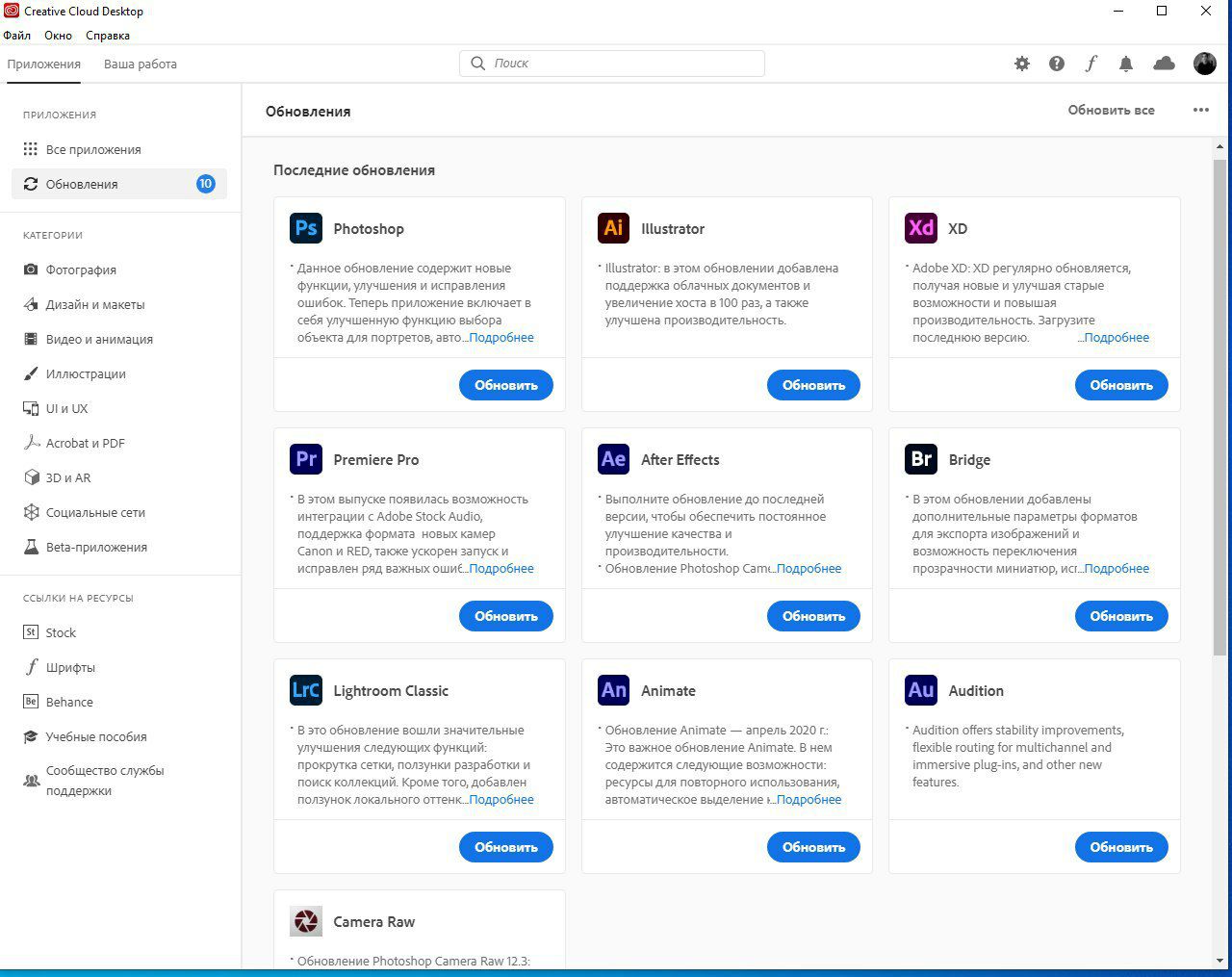Viewport: 1232px width, 977px height.
Task: Open Beta-приложения category
Action: (x=119, y=547)
